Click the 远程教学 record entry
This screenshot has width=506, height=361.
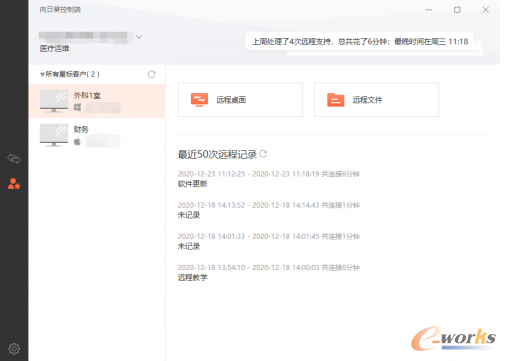click(192, 277)
